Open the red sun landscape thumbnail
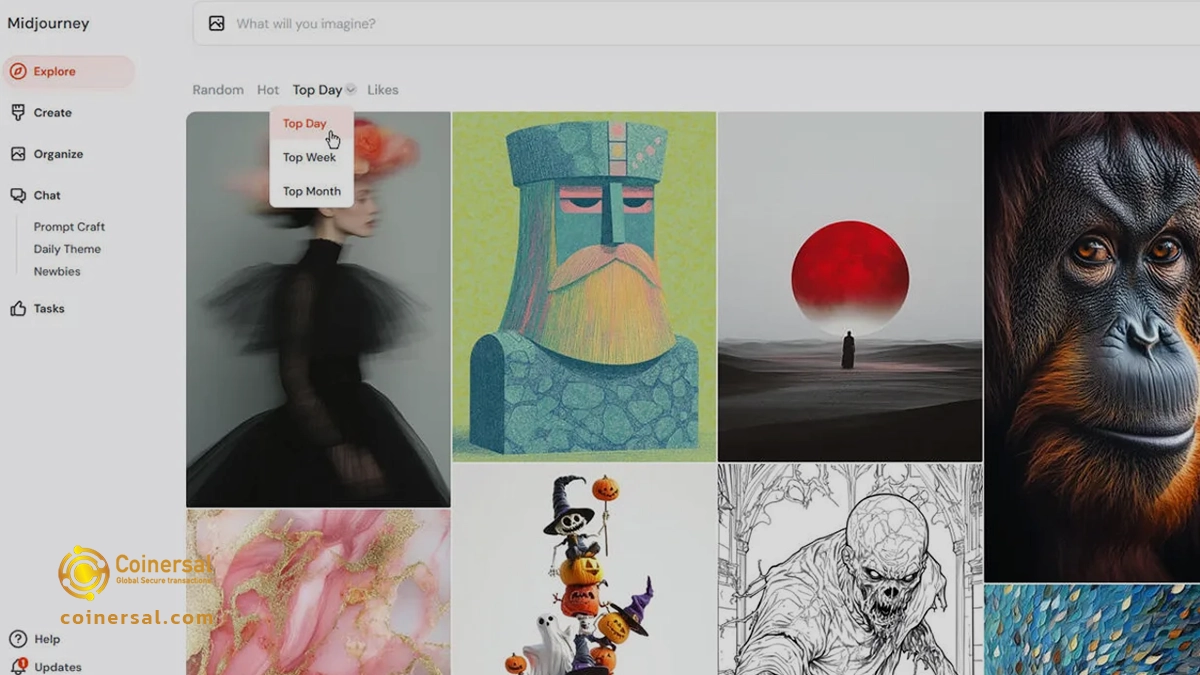This screenshot has width=1200, height=675. 849,286
